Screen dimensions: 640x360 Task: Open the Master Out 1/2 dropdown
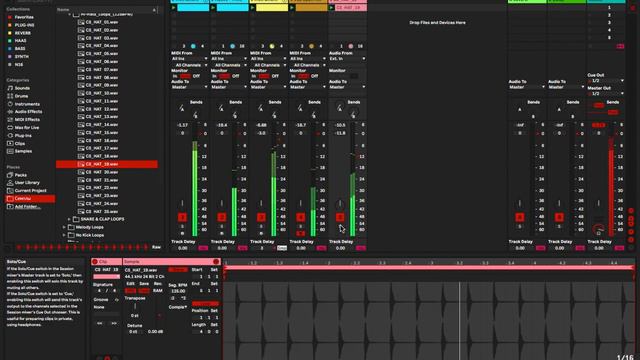605,93
